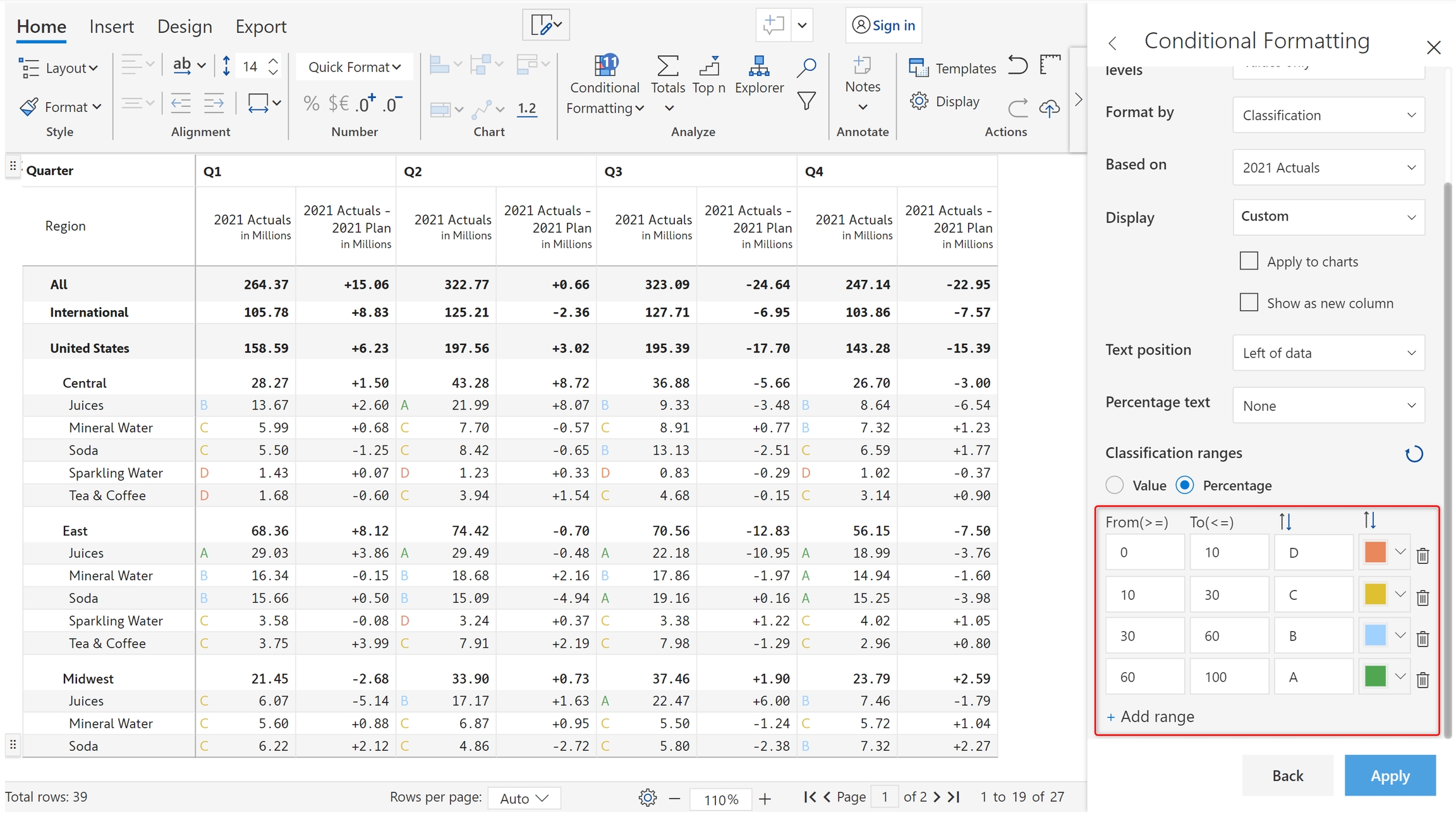This screenshot has height=817, width=1456.
Task: Delete the 0 to 10 range
Action: click(x=1423, y=555)
